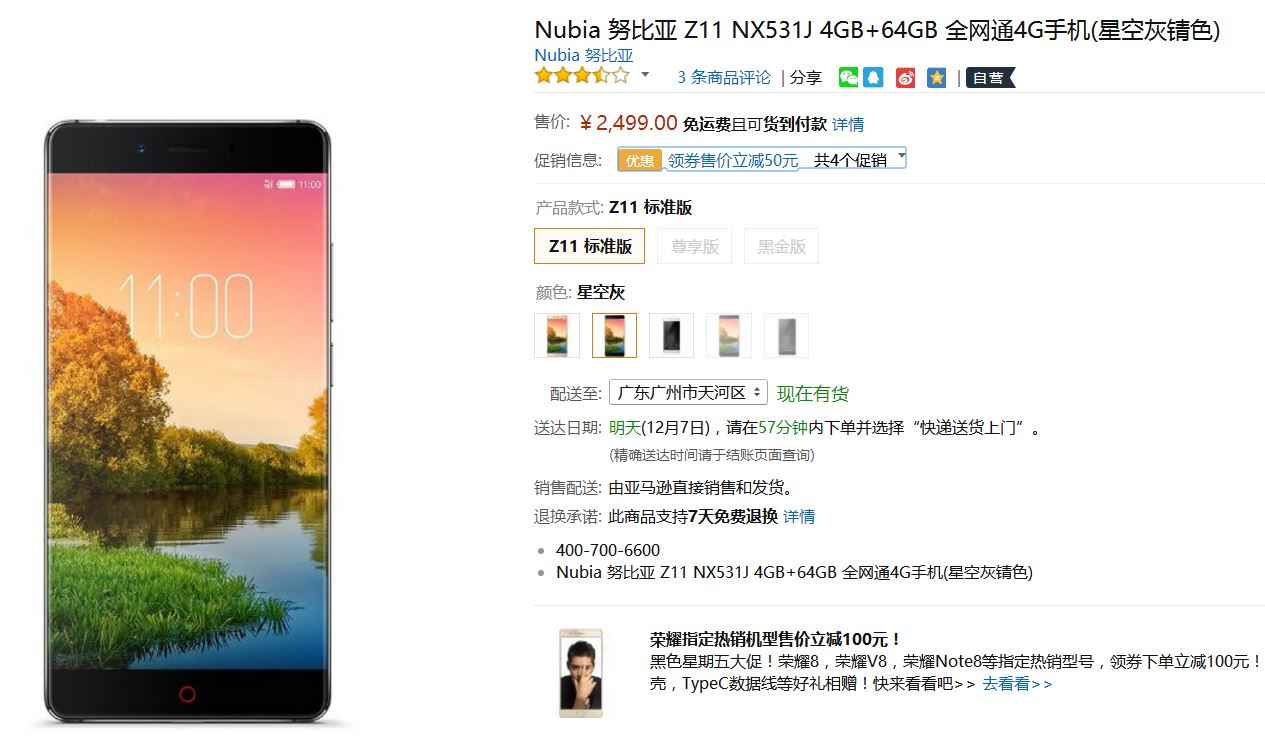Choose the first gold color swatch

[557, 335]
